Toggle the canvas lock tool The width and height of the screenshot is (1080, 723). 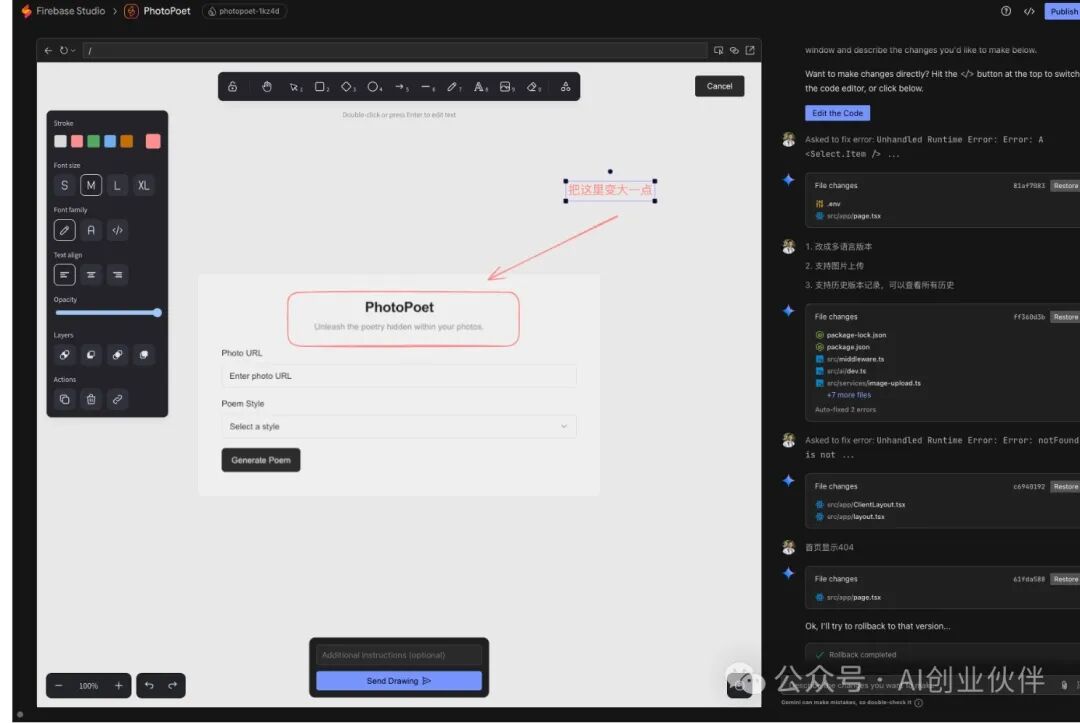[233, 87]
